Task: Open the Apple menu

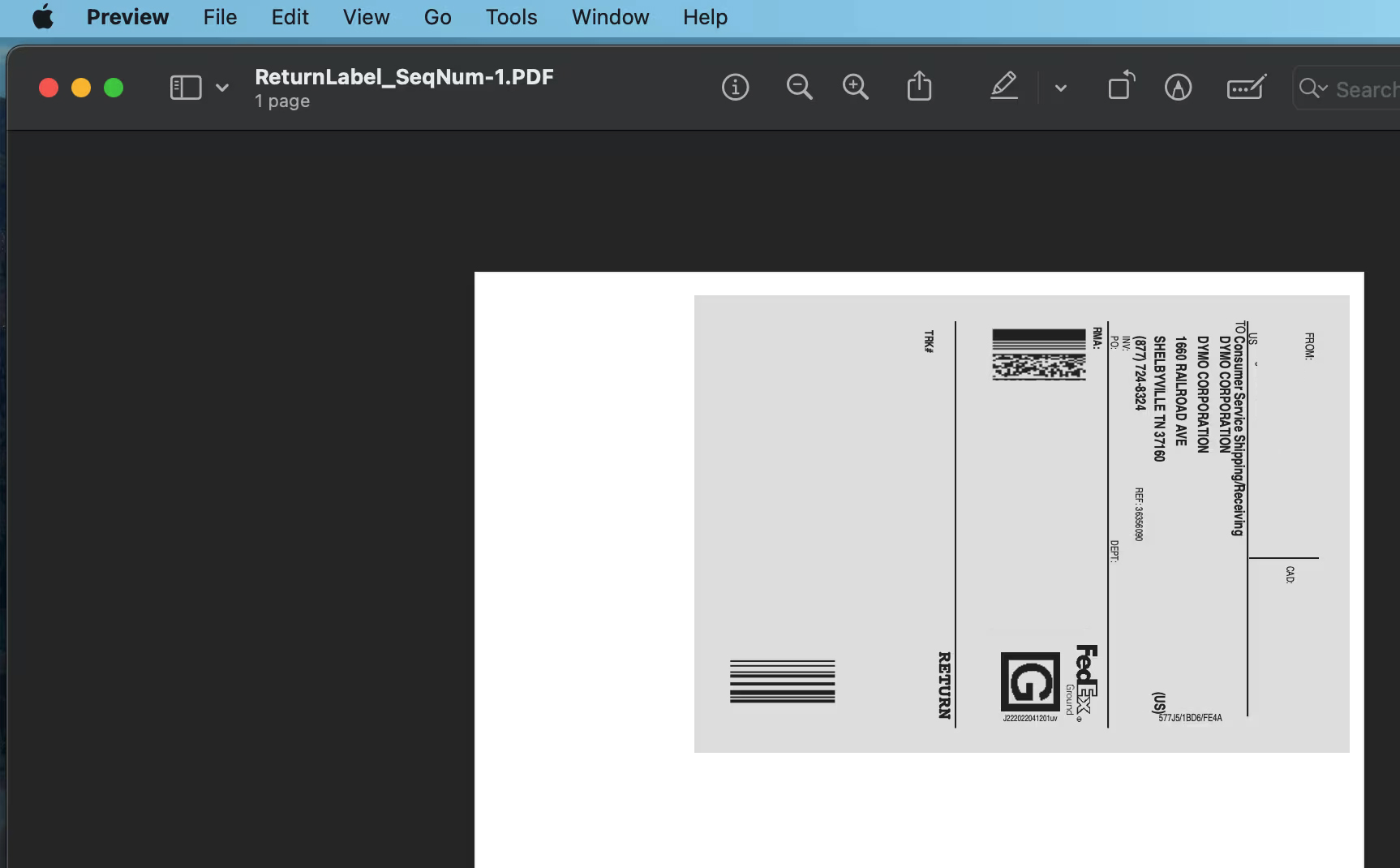Action: pos(43,17)
